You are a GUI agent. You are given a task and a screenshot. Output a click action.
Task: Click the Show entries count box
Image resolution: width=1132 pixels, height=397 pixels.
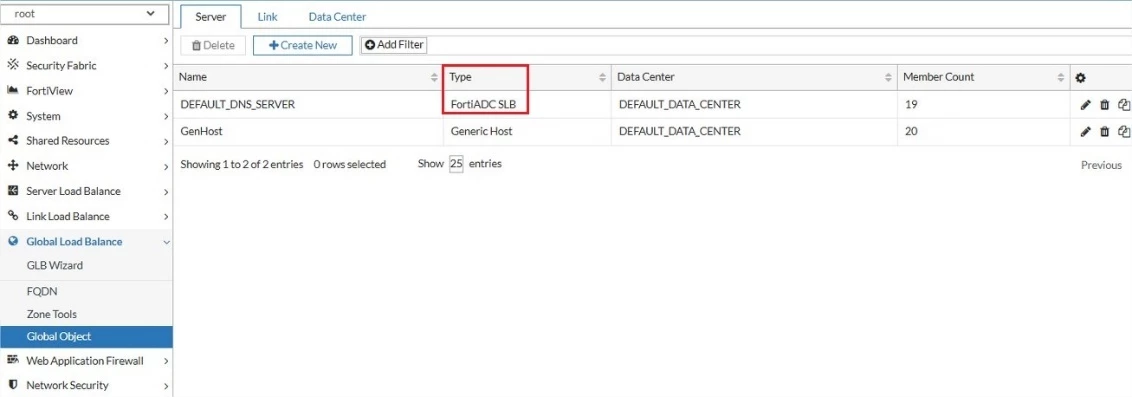coord(456,164)
